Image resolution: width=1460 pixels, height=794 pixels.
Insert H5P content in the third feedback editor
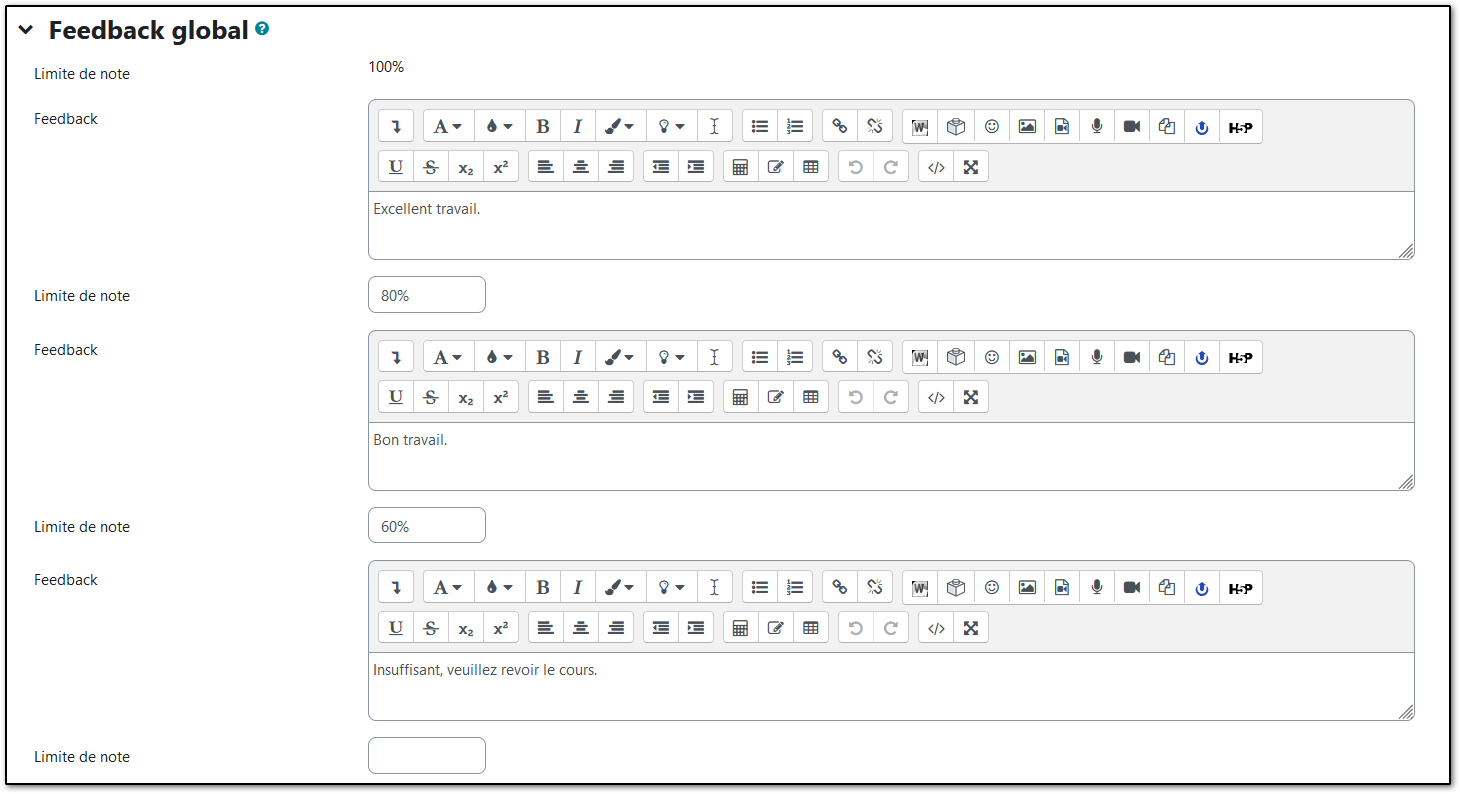1240,587
